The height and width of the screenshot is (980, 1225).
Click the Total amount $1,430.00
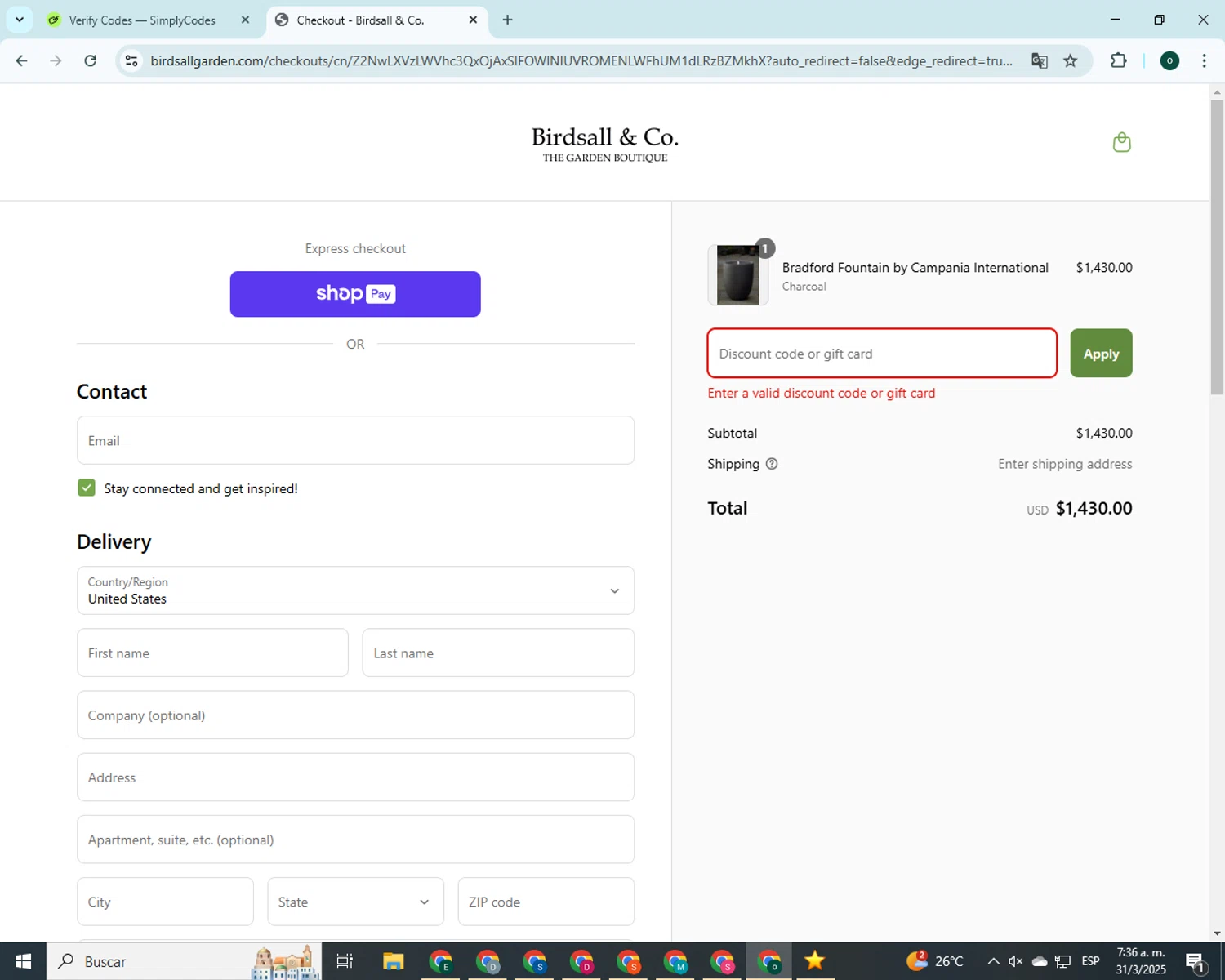[1094, 508]
